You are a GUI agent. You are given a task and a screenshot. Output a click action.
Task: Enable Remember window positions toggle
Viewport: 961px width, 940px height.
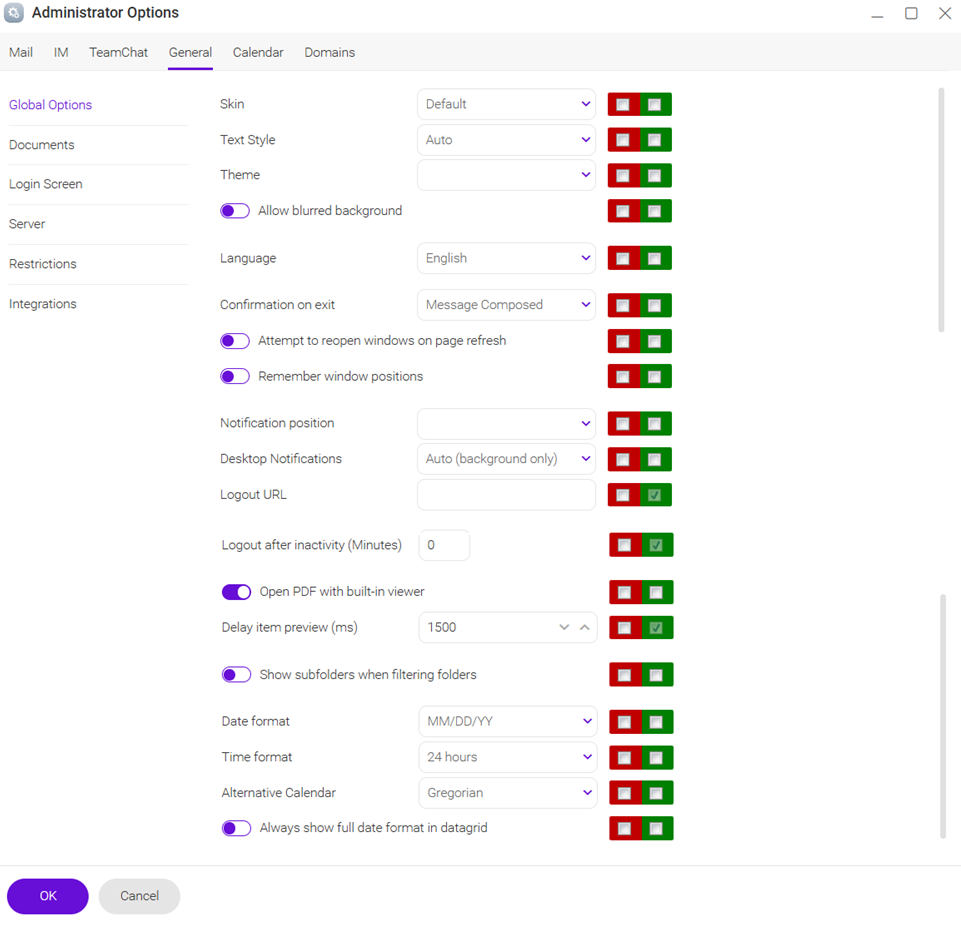coord(235,377)
